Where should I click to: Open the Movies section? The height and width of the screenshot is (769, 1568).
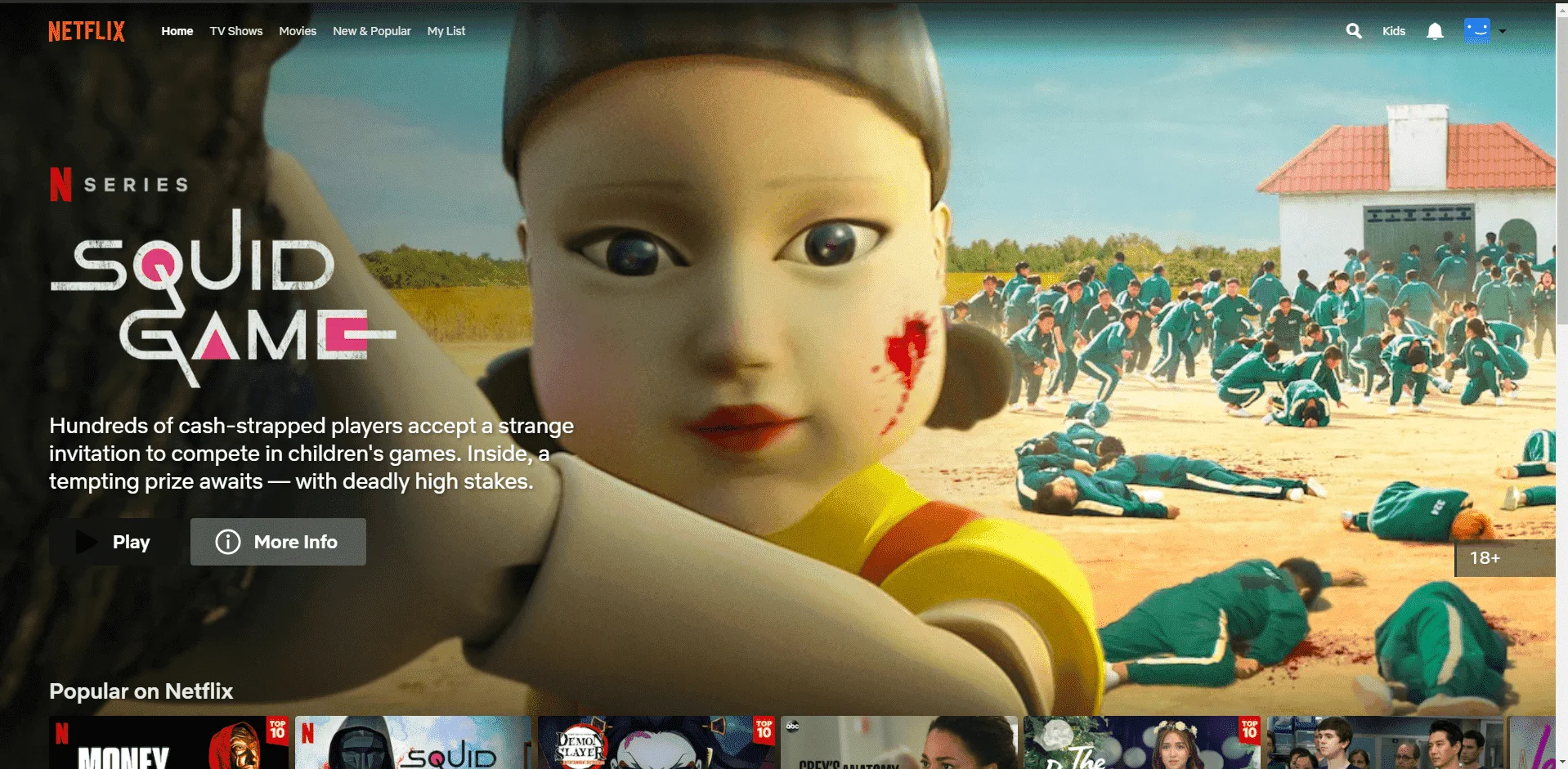click(298, 31)
